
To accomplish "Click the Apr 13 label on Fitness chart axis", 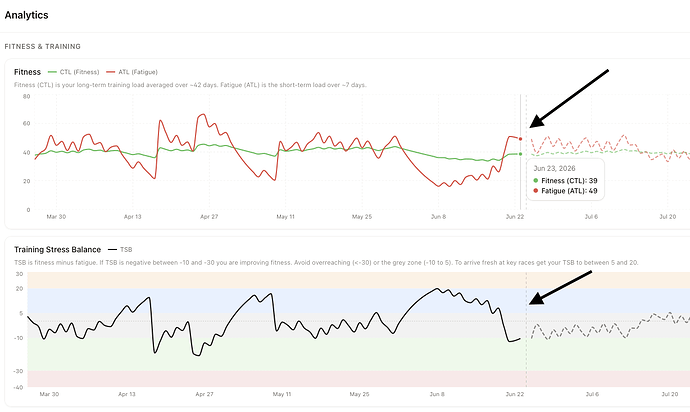I will (132, 217).
